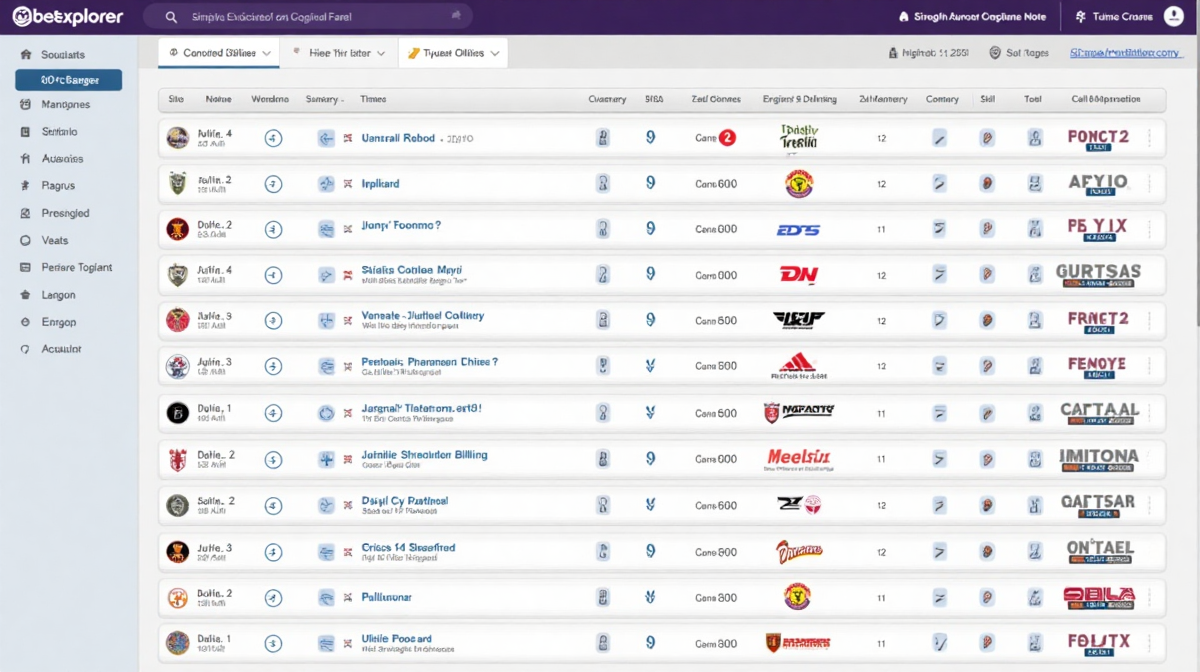Open Pertare Toglant in the sidebar

pos(76,268)
